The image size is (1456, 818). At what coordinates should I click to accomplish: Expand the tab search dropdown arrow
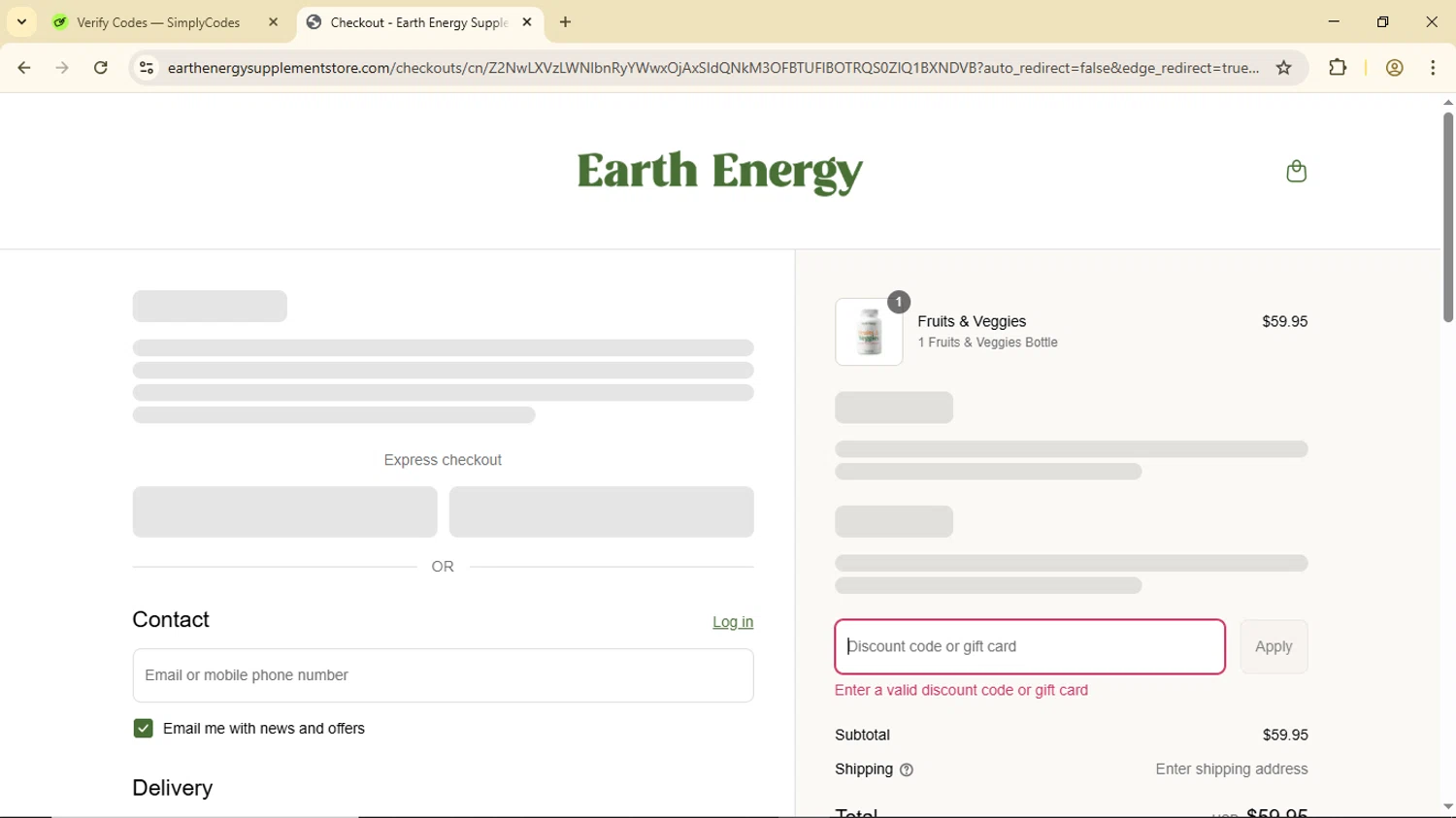21,22
